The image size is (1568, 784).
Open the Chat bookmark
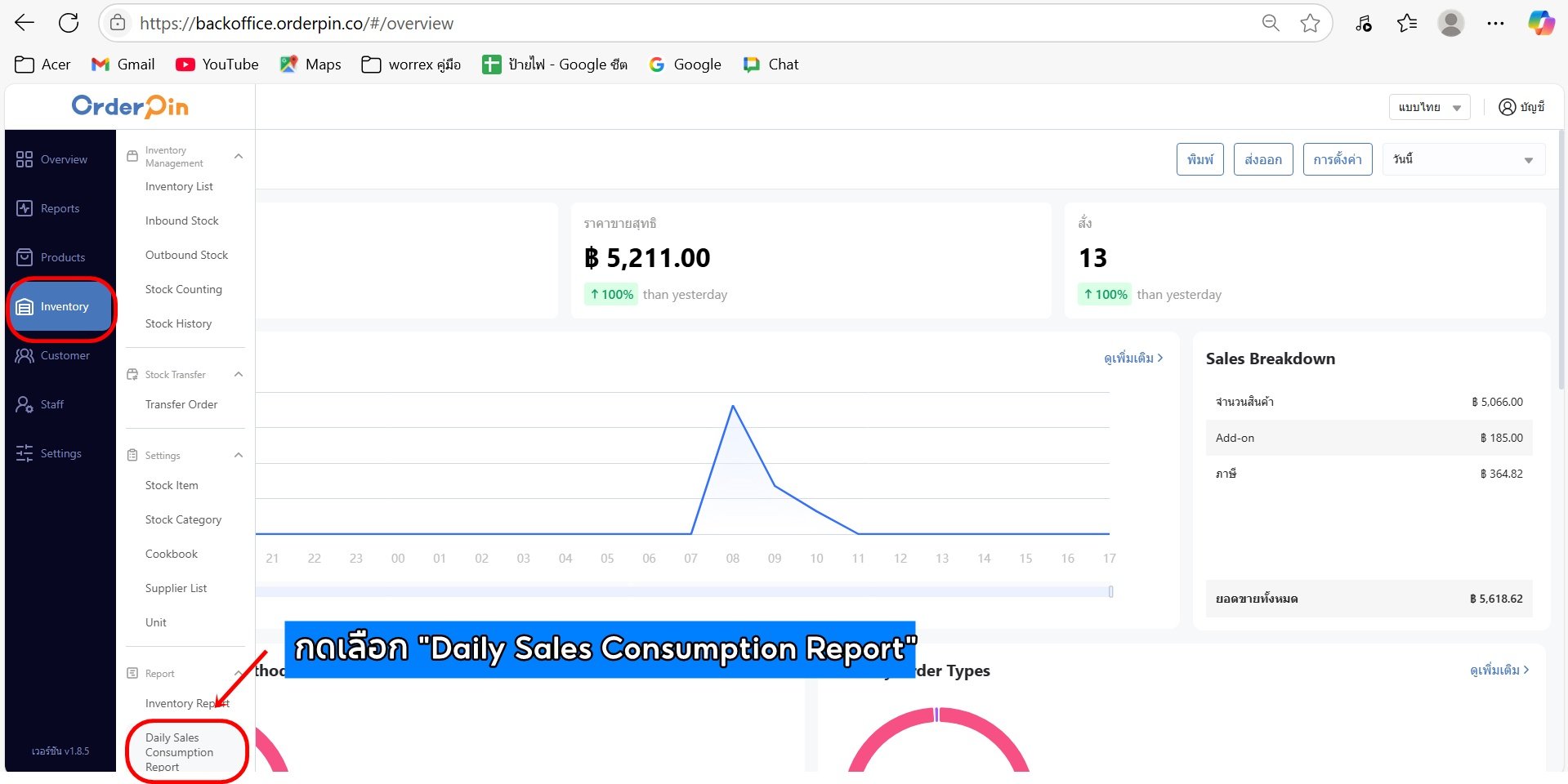(771, 65)
